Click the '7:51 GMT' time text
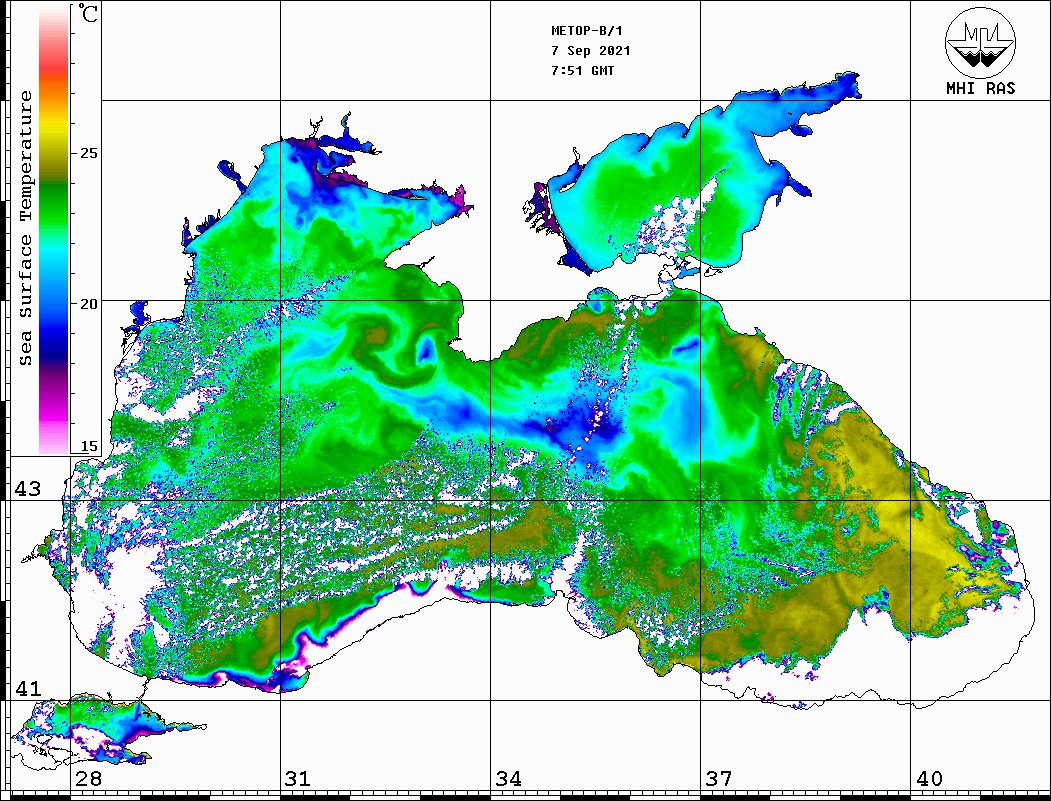1051x801 pixels. click(x=582, y=71)
